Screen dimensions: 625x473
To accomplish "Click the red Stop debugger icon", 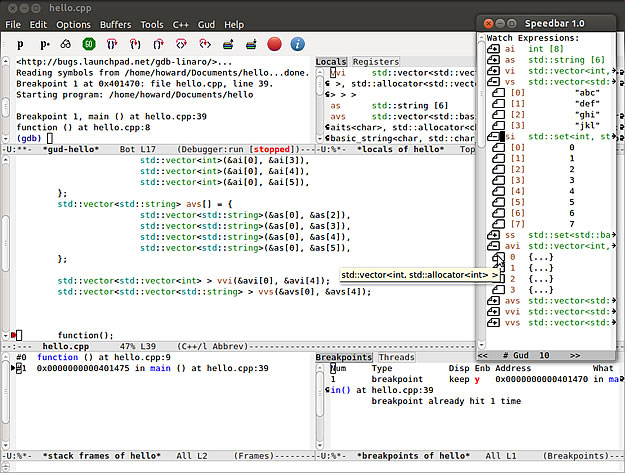I will click(274, 44).
